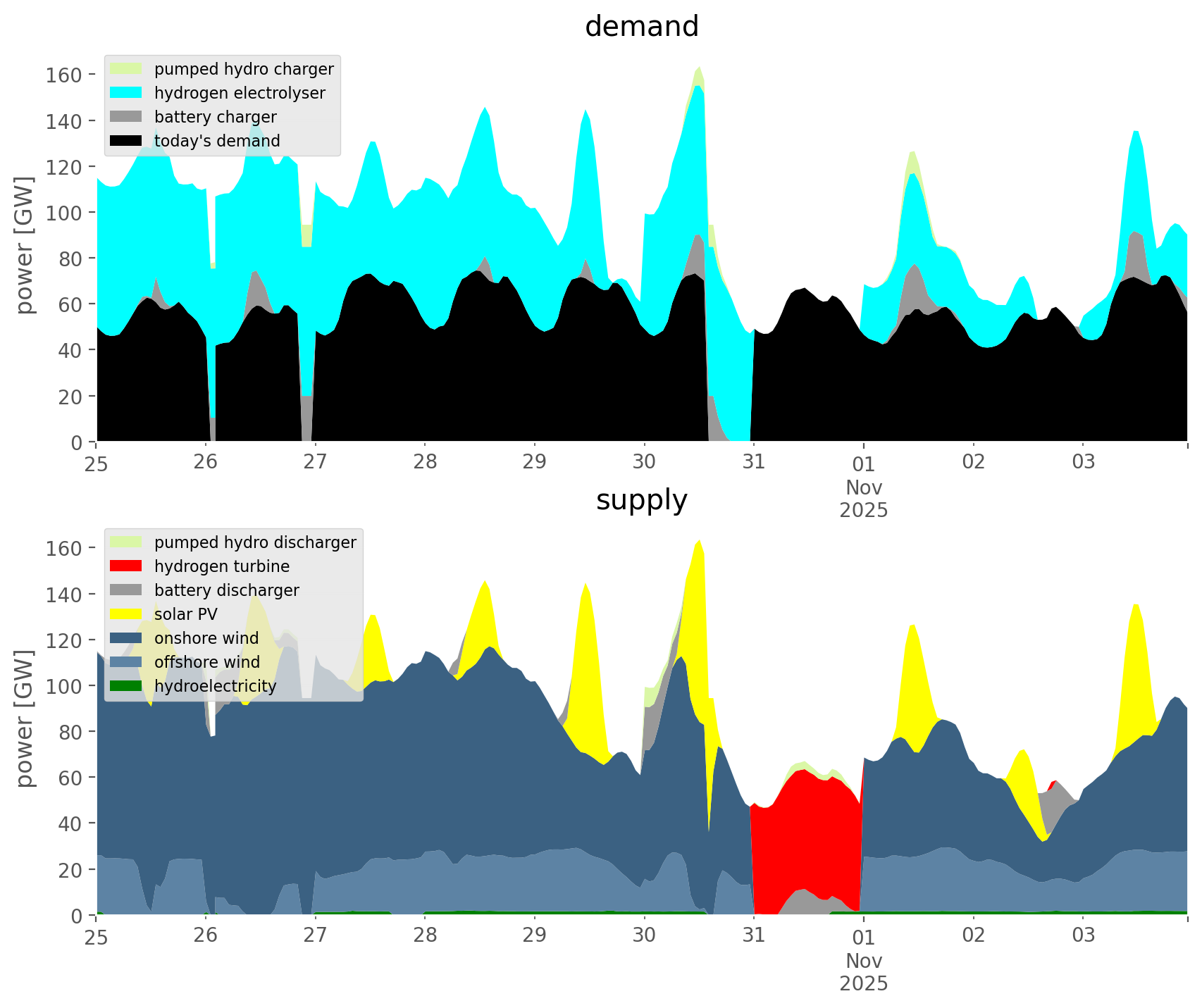Image resolution: width=1202 pixels, height=1008 pixels.
Task: Click date tick 28 on supply chart axis
Action: point(425,935)
